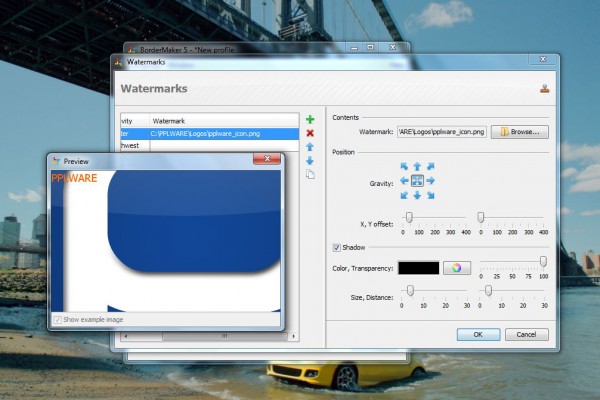Image resolution: width=600 pixels, height=400 pixels.
Task: Click the black shadow color swatch
Action: click(419, 268)
